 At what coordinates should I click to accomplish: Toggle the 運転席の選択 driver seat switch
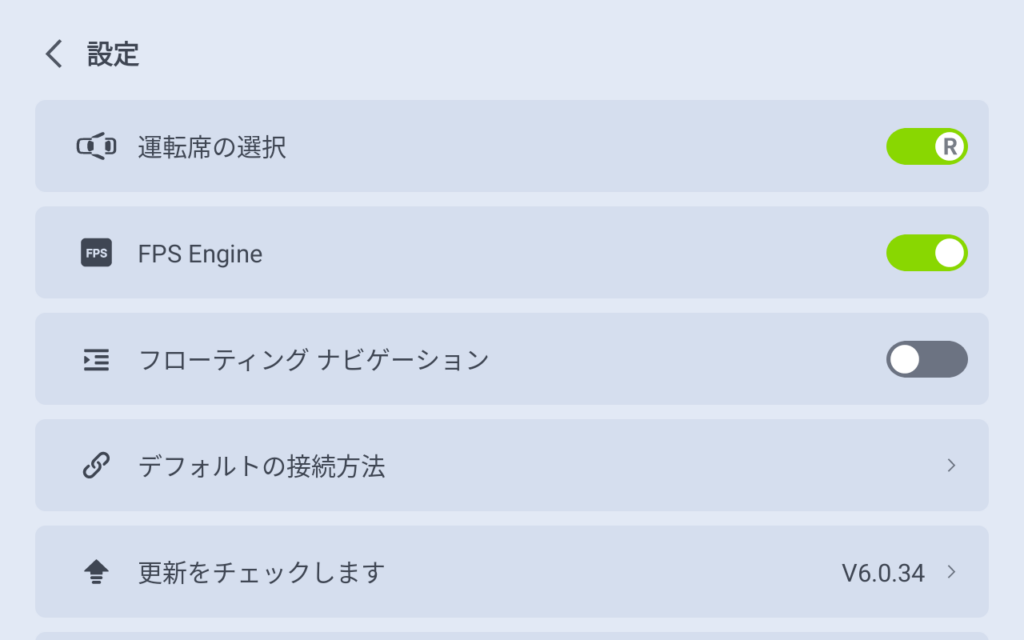926,147
